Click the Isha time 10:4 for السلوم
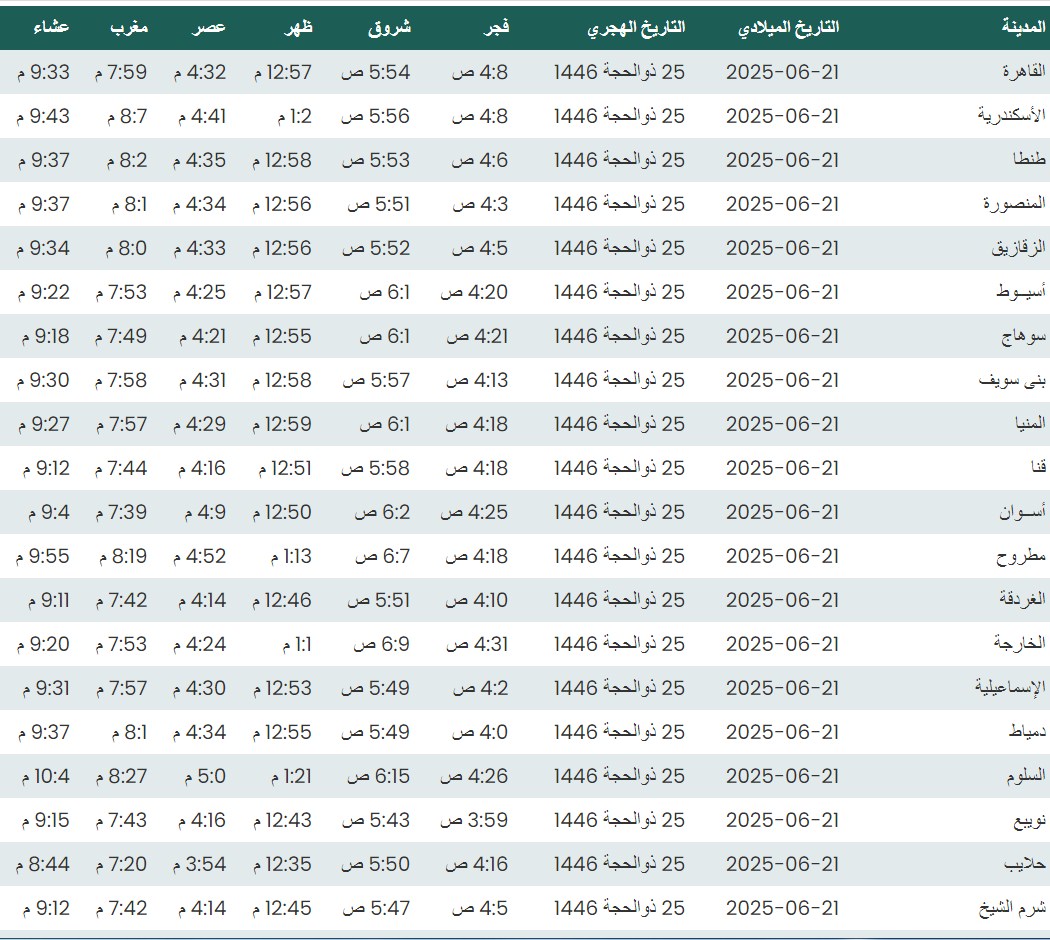 coord(44,776)
